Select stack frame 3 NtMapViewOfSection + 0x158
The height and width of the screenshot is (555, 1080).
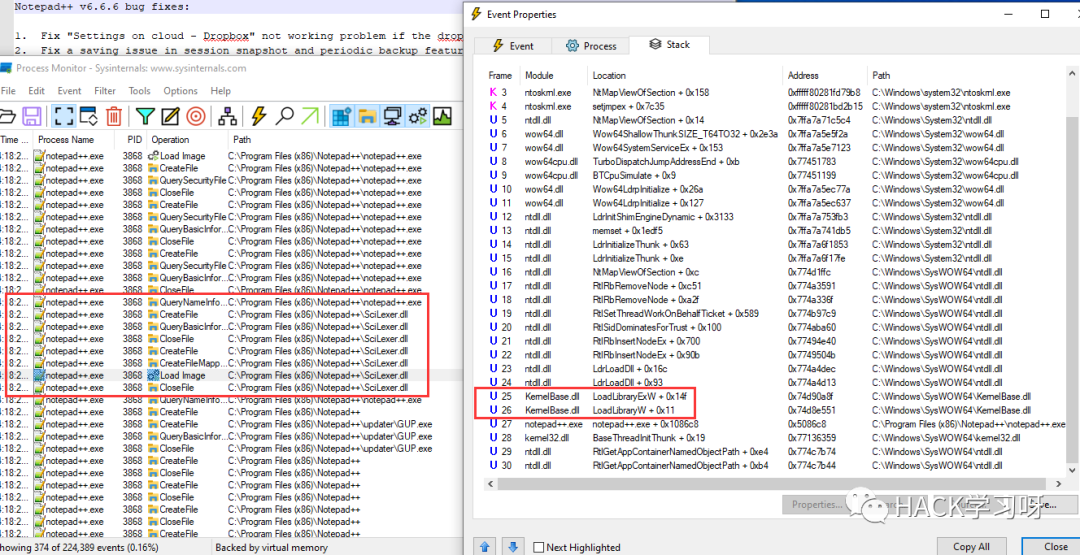(775, 92)
